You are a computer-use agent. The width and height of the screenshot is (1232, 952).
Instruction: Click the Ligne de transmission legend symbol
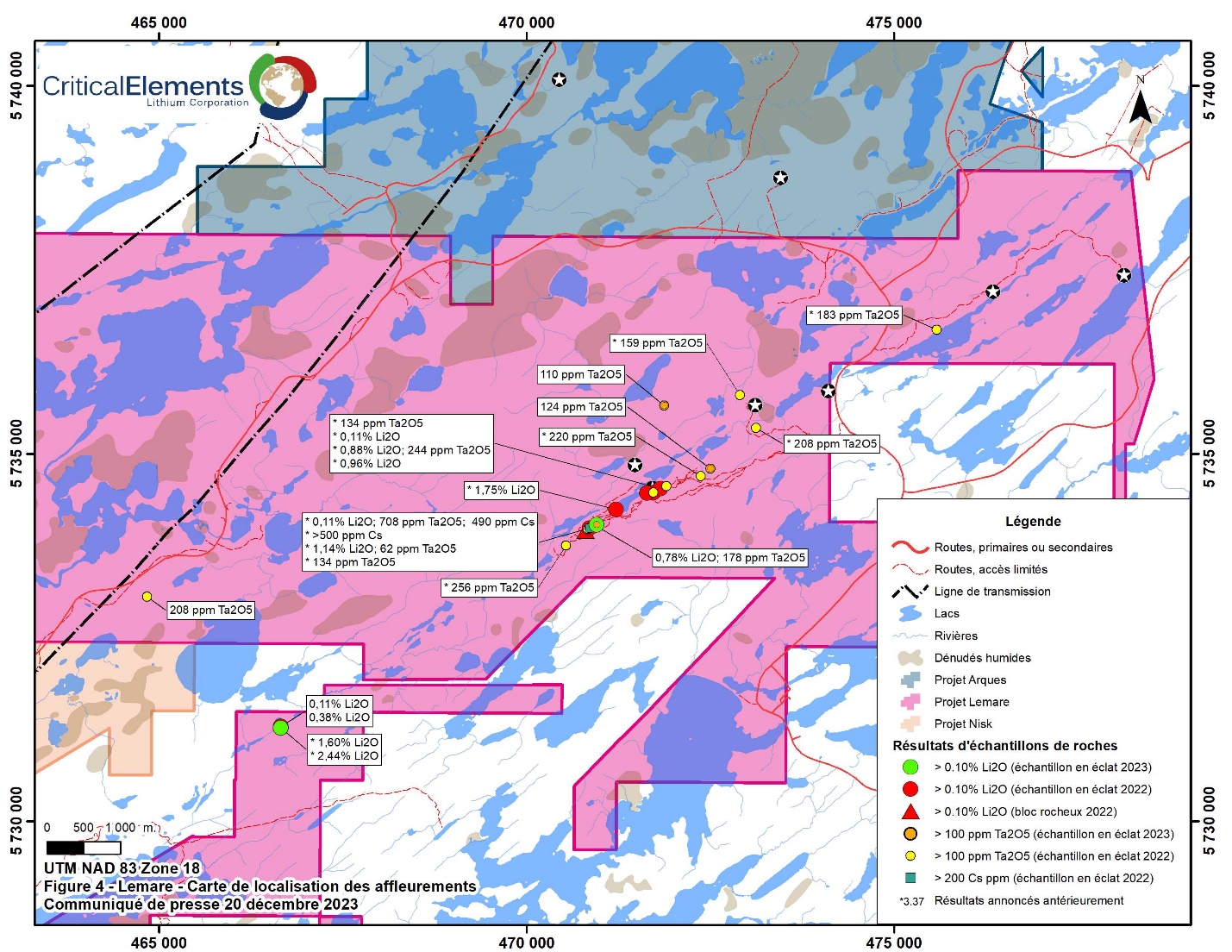(x=910, y=592)
